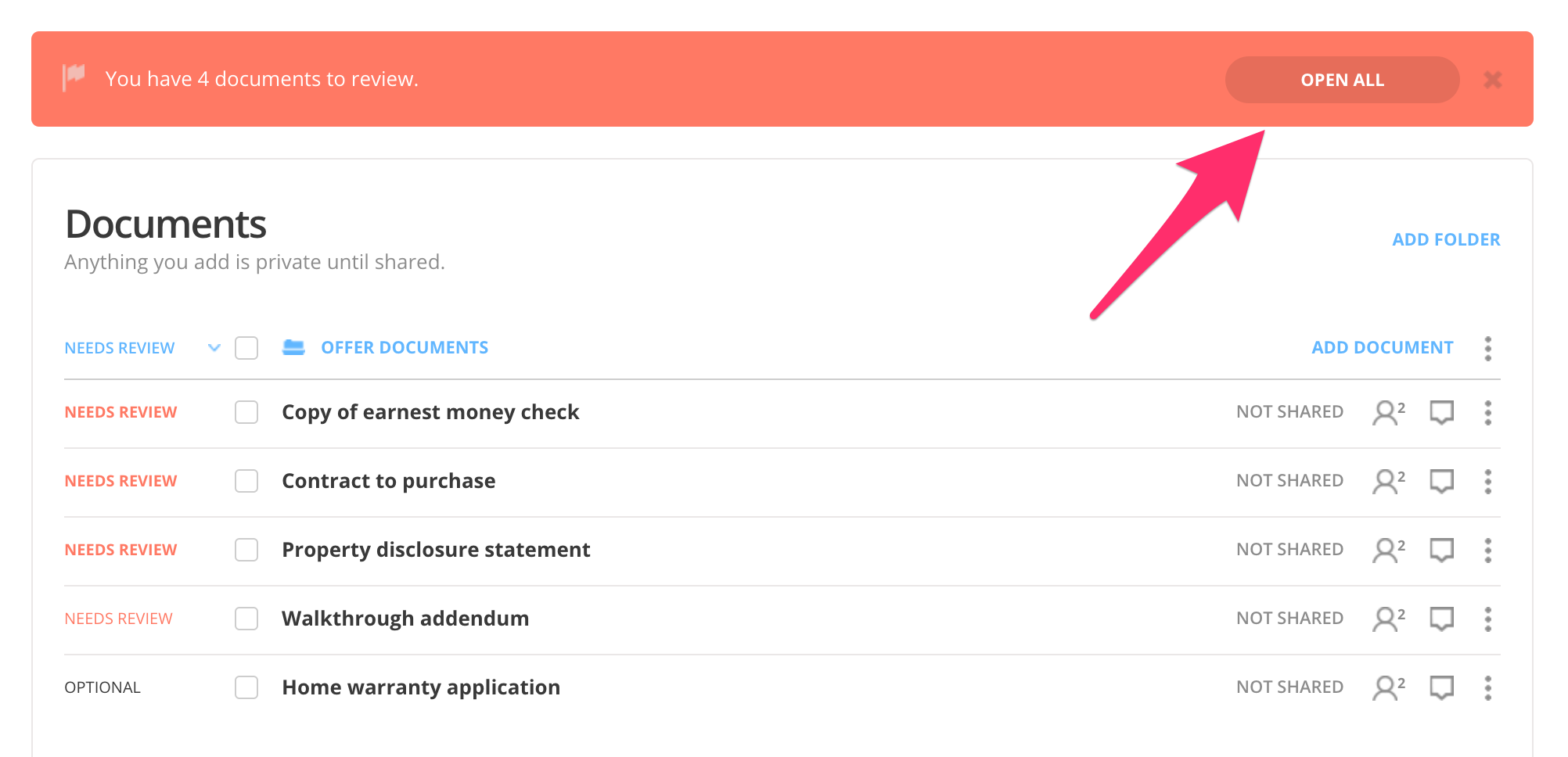Click the Add Folder link
The image size is (1568, 757).
(1446, 239)
